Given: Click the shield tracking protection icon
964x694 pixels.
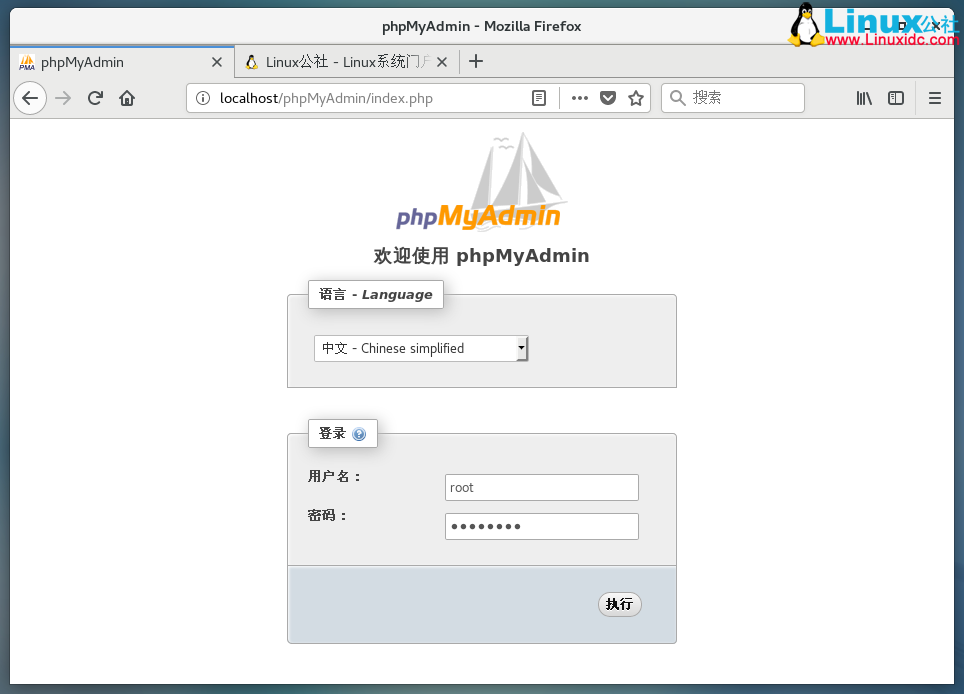Looking at the screenshot, I should (608, 98).
